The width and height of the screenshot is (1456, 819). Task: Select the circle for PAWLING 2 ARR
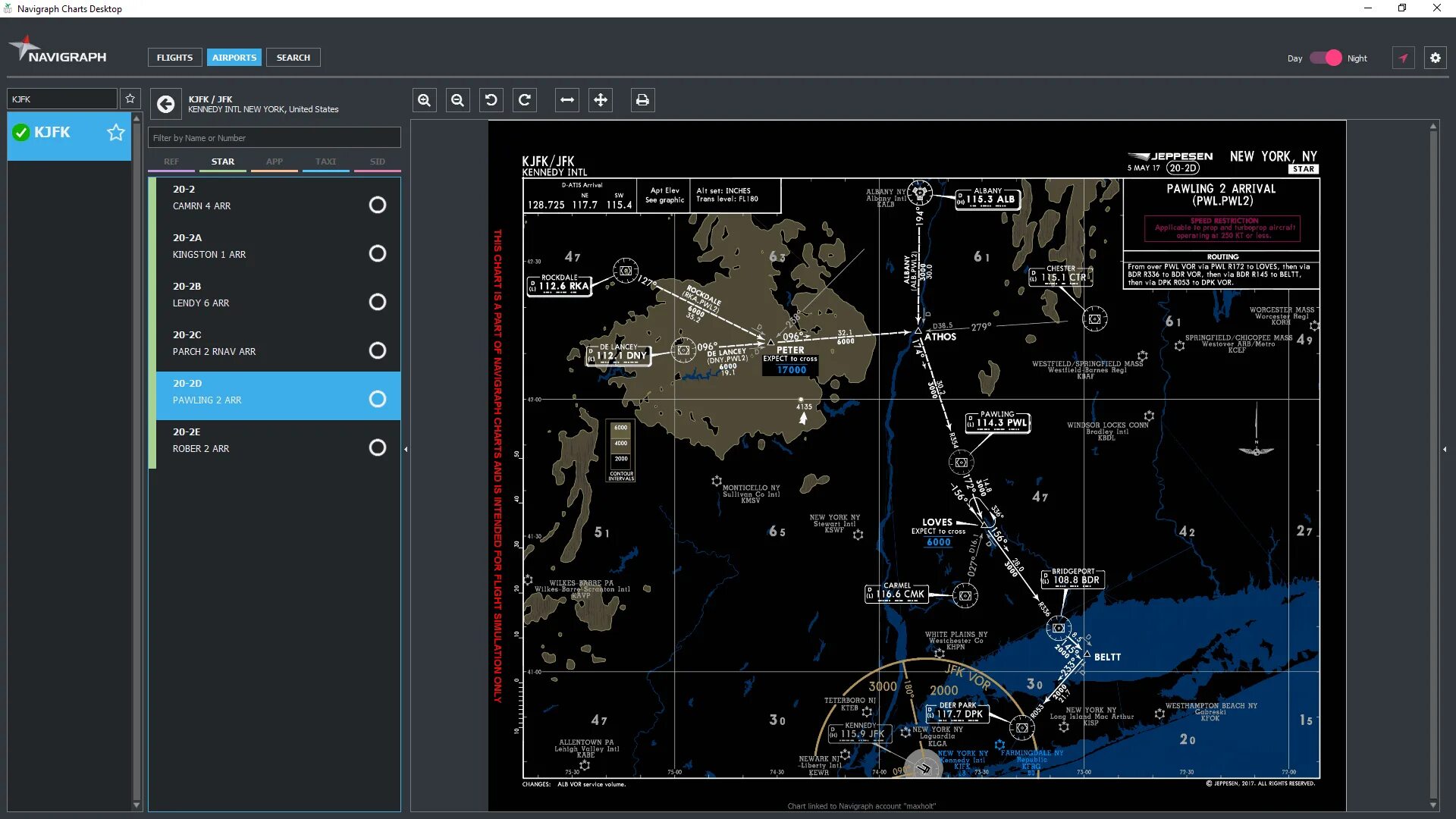378,399
